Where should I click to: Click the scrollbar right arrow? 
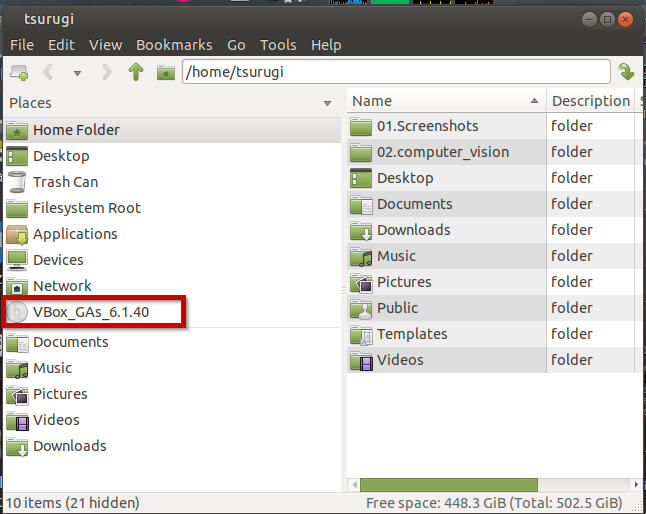coord(636,485)
